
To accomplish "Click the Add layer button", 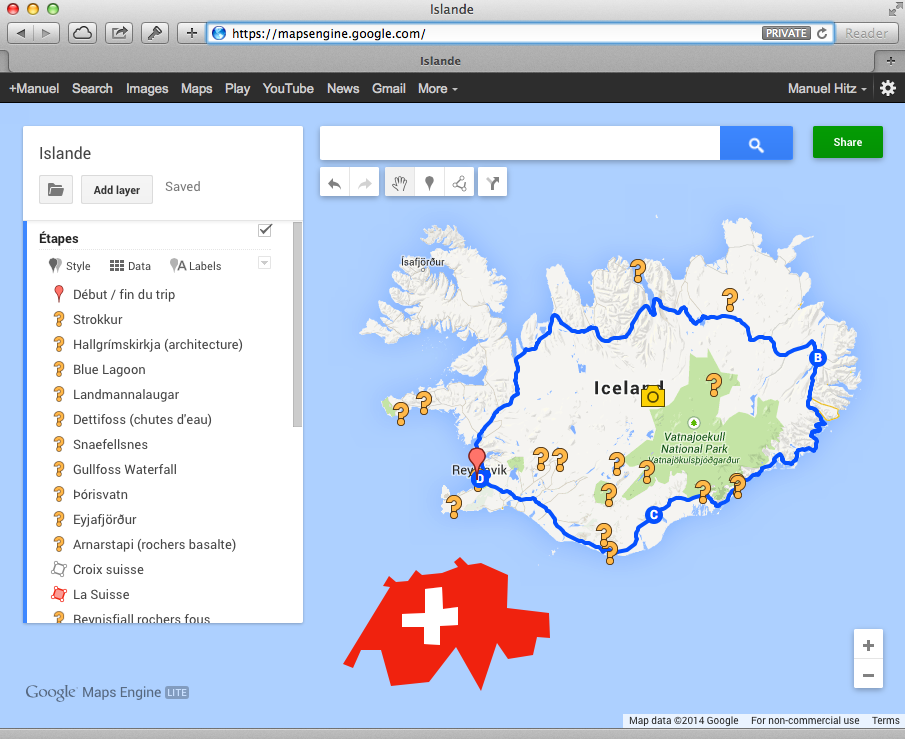I will click(x=117, y=189).
